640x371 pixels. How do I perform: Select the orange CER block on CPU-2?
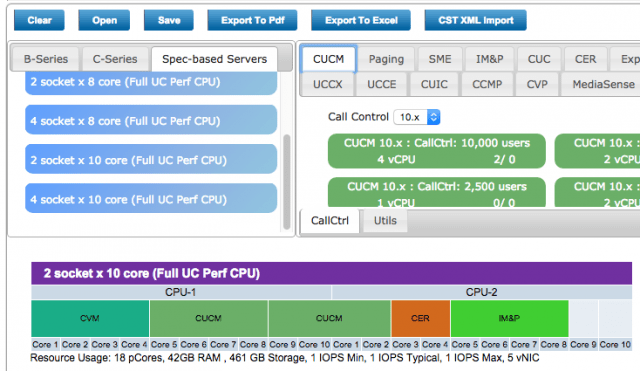(420, 318)
